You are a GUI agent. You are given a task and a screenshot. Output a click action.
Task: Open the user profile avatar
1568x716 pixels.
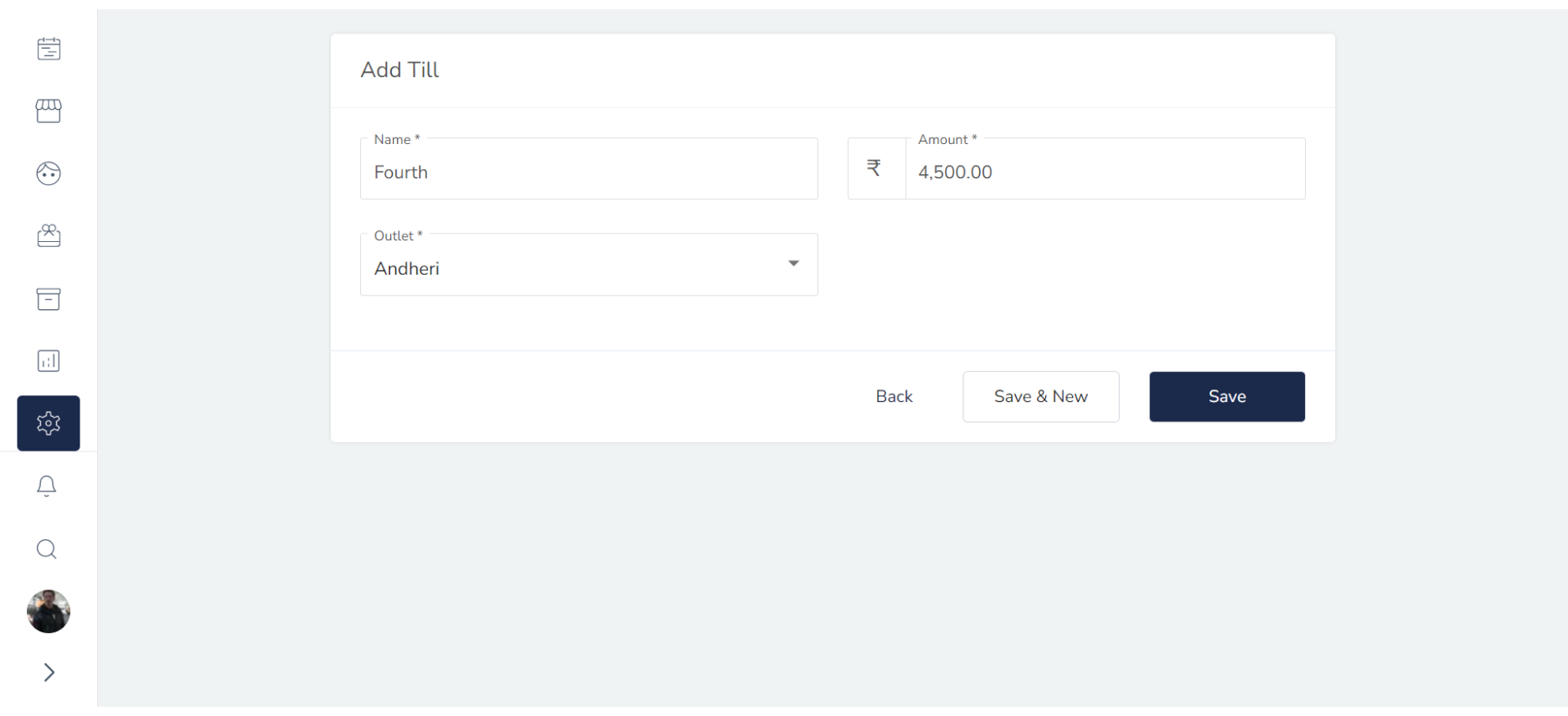click(x=49, y=611)
